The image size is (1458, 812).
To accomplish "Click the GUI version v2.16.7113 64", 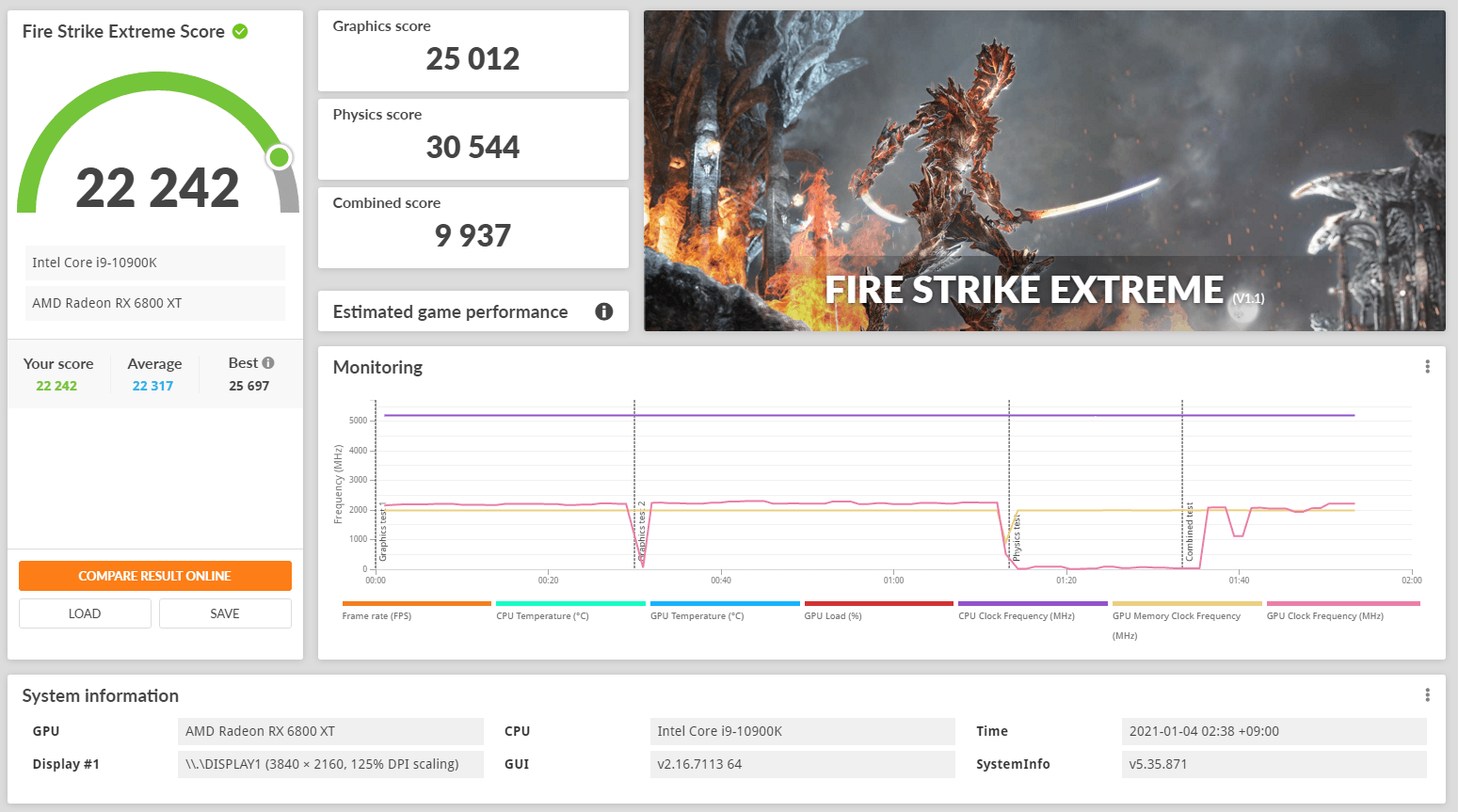I will [x=802, y=764].
